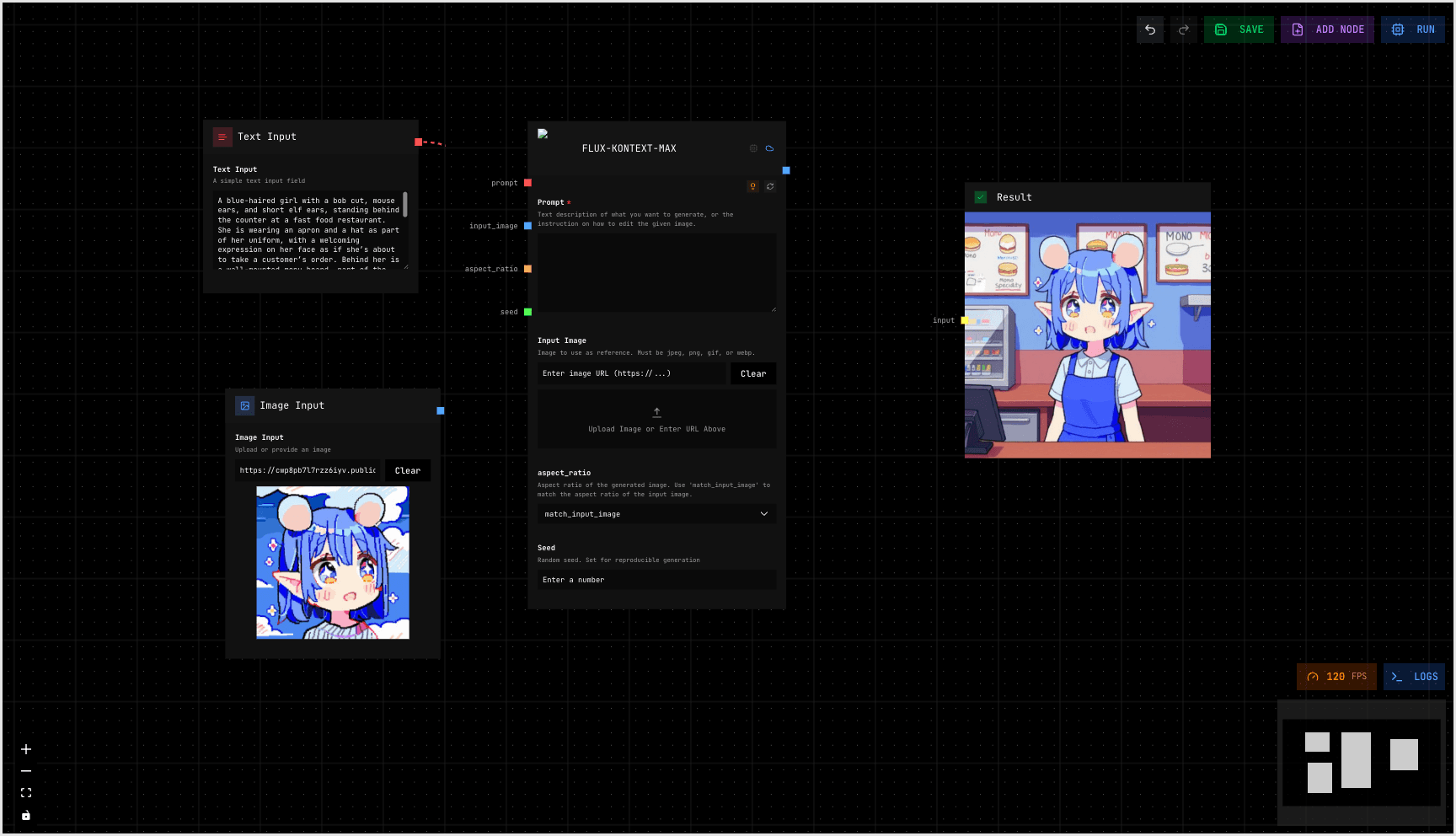
Task: Click Upload Image or Enter URL Above area
Action: tap(657, 419)
